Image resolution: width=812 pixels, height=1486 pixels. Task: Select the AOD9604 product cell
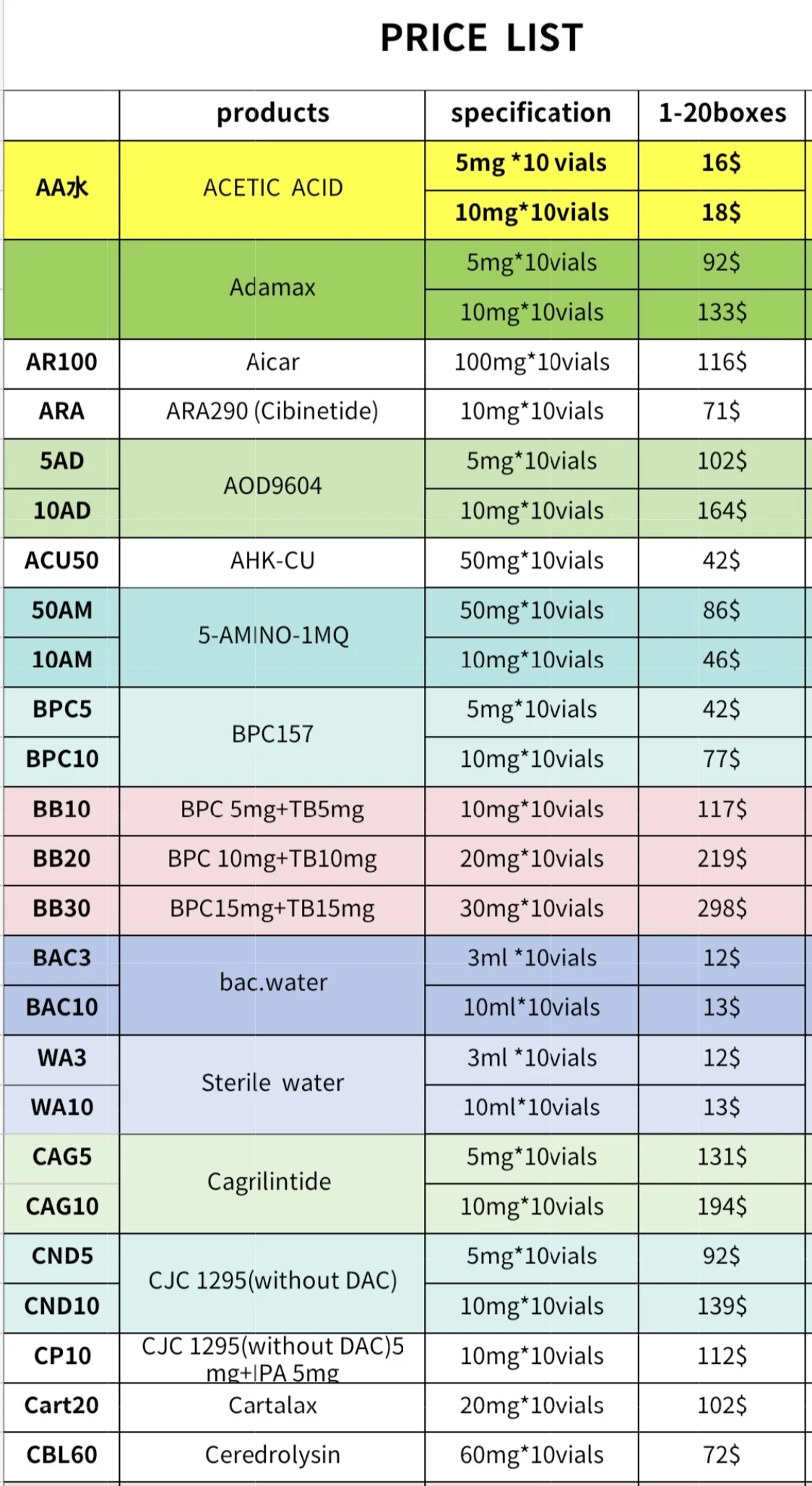pos(272,486)
